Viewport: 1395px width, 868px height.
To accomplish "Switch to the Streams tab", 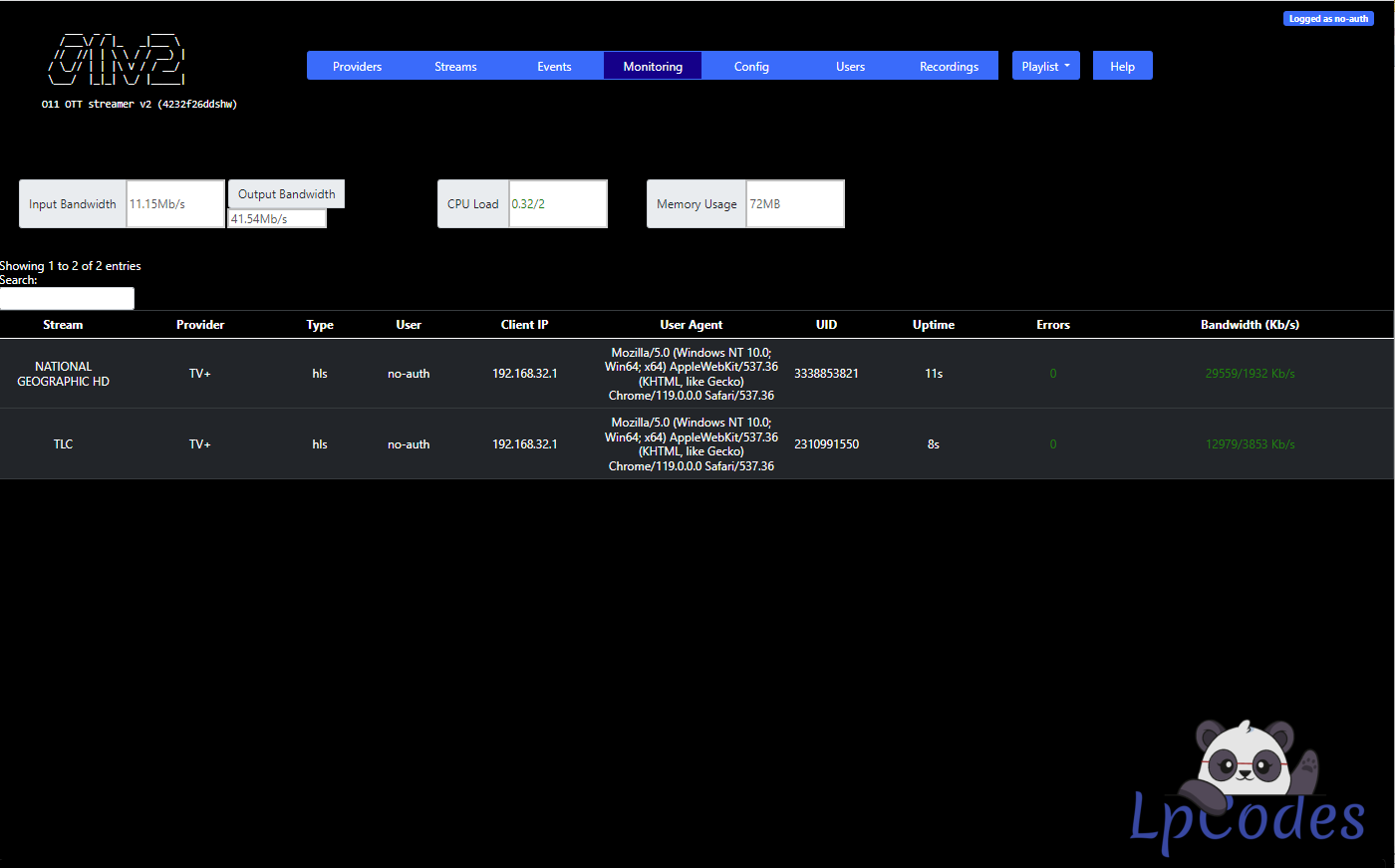I will pos(455,66).
